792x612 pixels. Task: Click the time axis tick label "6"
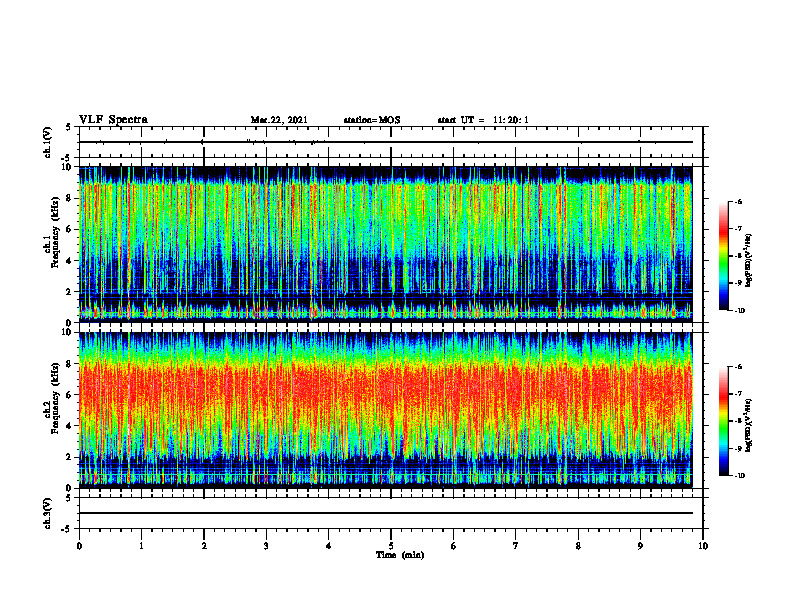coord(454,546)
